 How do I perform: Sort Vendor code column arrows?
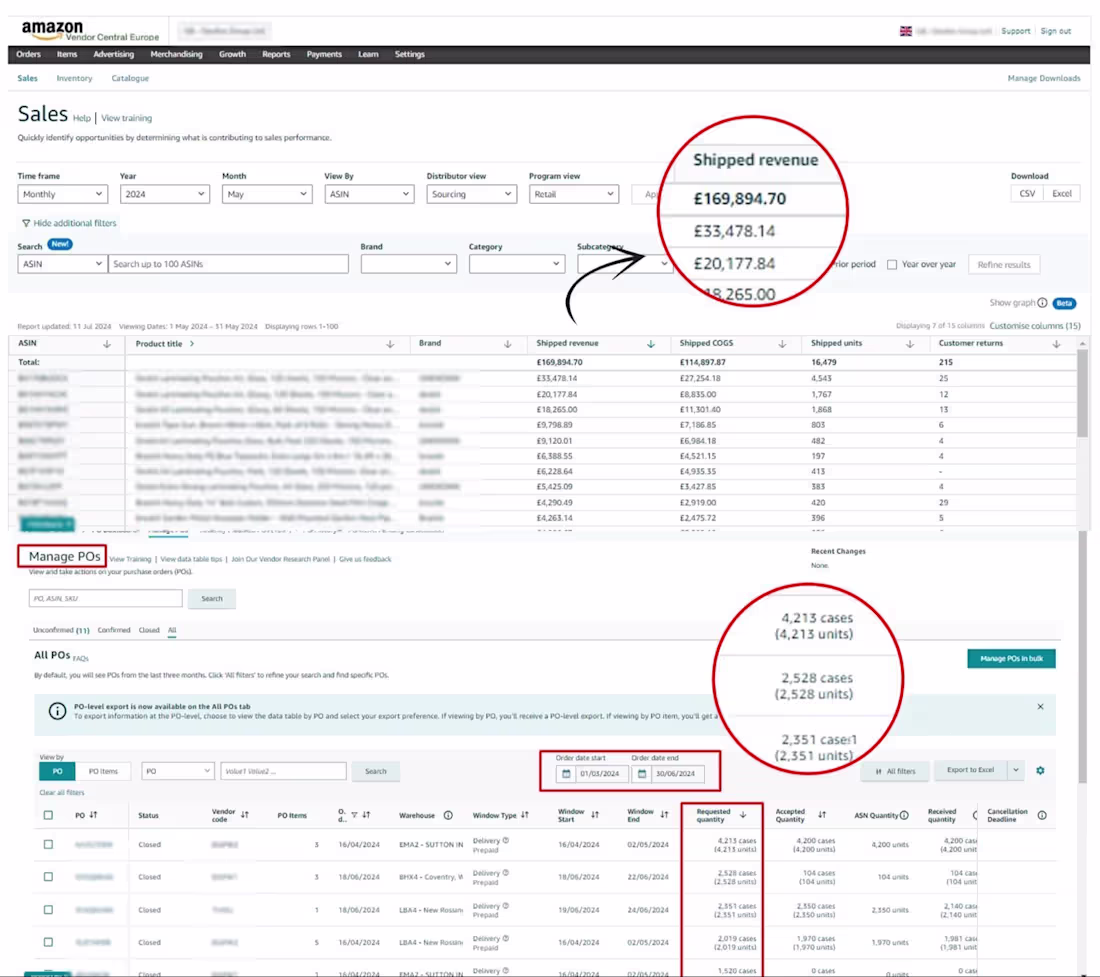(244, 815)
